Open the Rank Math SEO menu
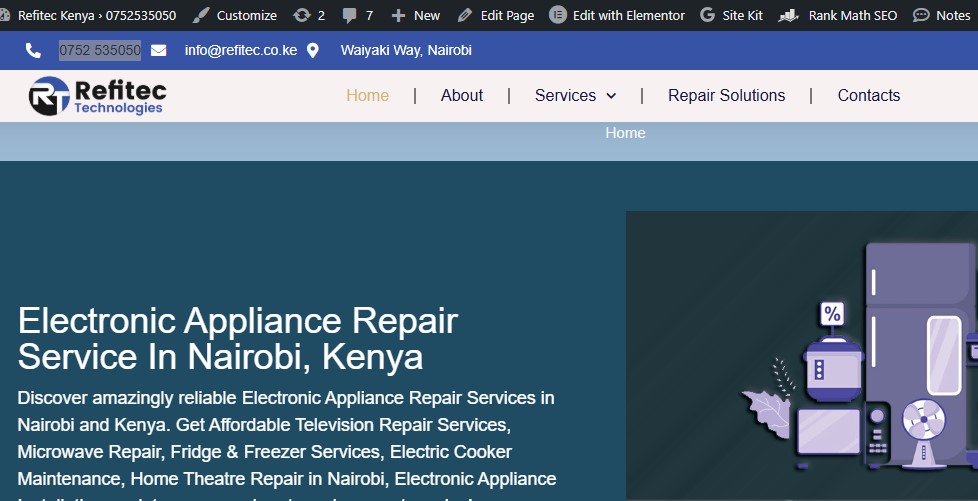This screenshot has width=978, height=501. coord(853,15)
